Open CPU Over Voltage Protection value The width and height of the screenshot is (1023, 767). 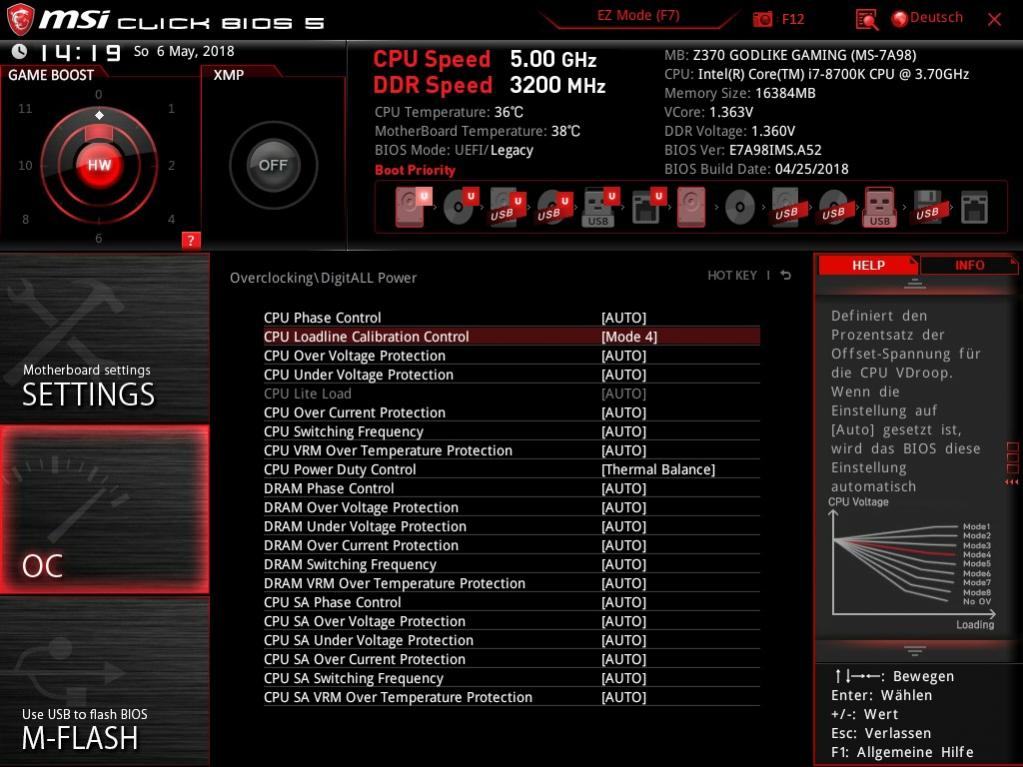pos(624,355)
